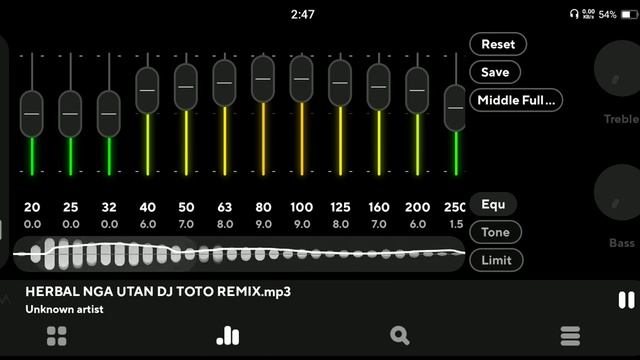Open the library grid icon
The image size is (640, 360).
tap(57, 336)
